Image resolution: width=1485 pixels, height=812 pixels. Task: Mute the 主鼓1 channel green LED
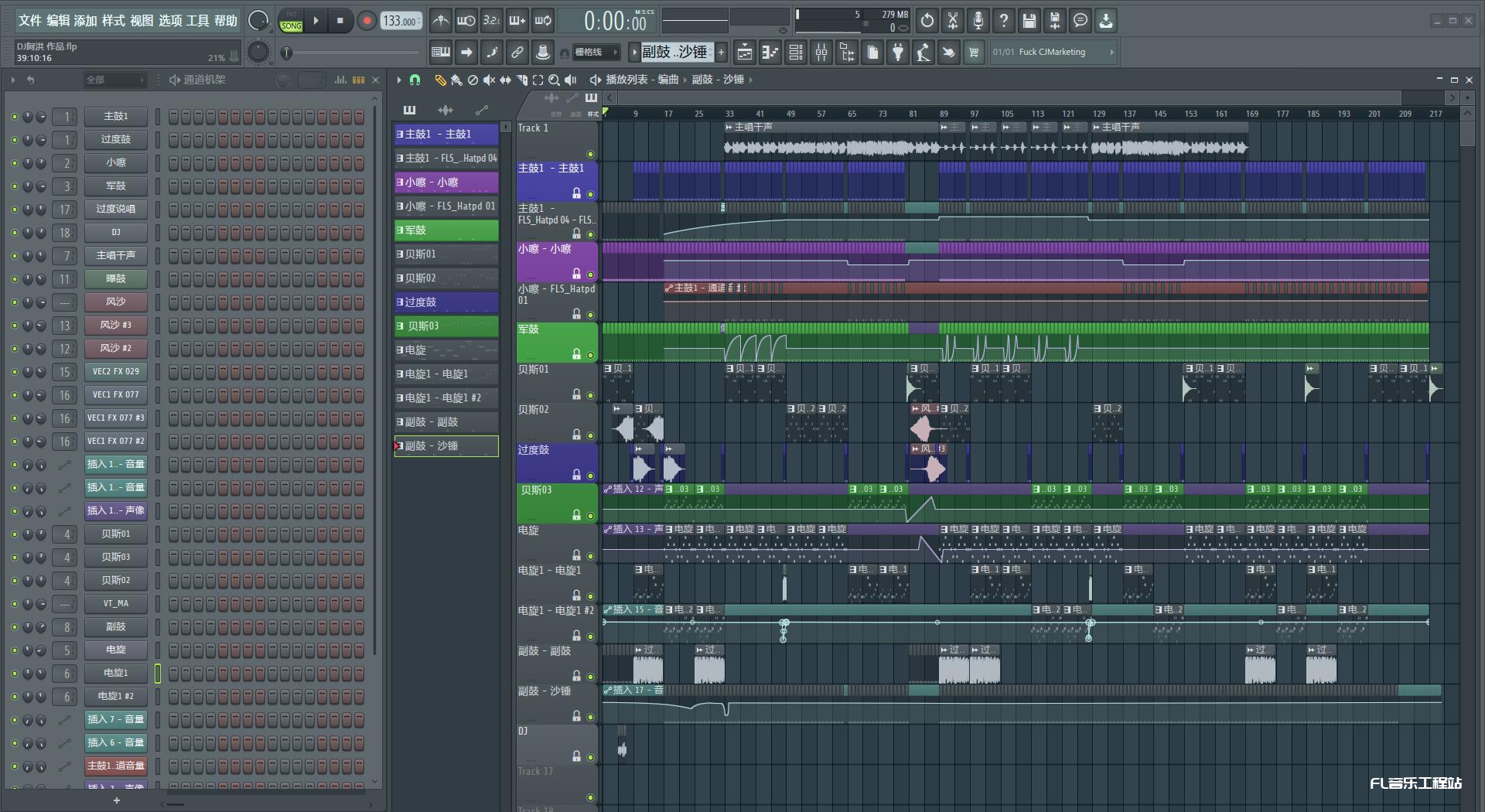tap(14, 117)
